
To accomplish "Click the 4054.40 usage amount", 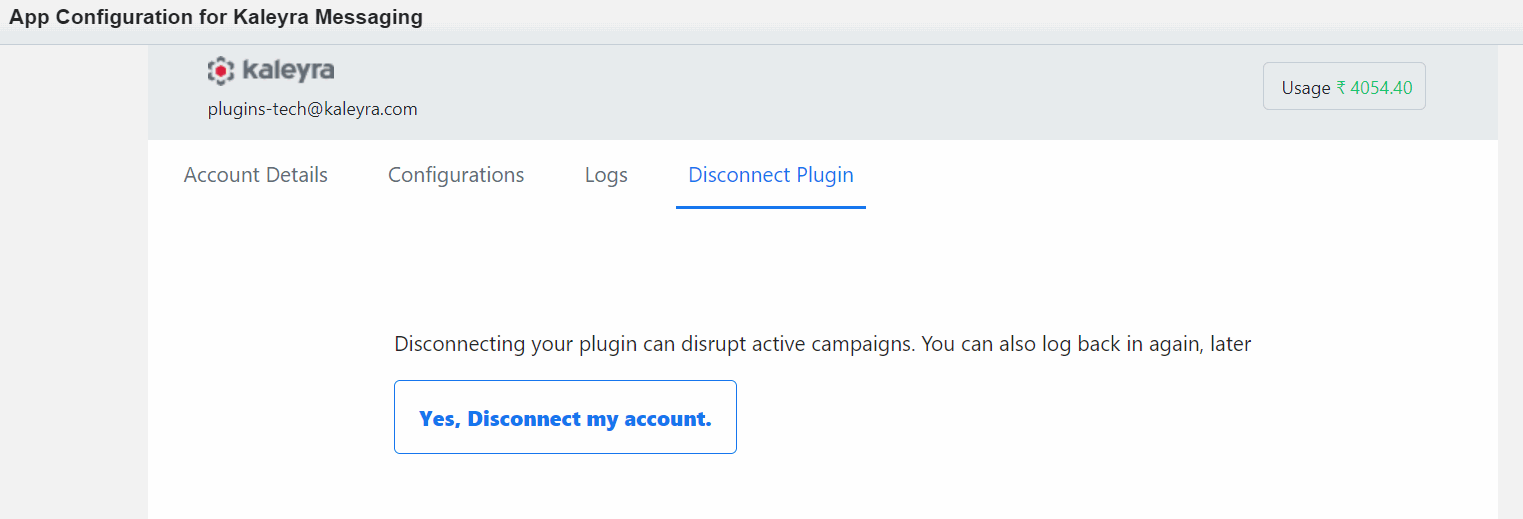I will pyautogui.click(x=1381, y=88).
